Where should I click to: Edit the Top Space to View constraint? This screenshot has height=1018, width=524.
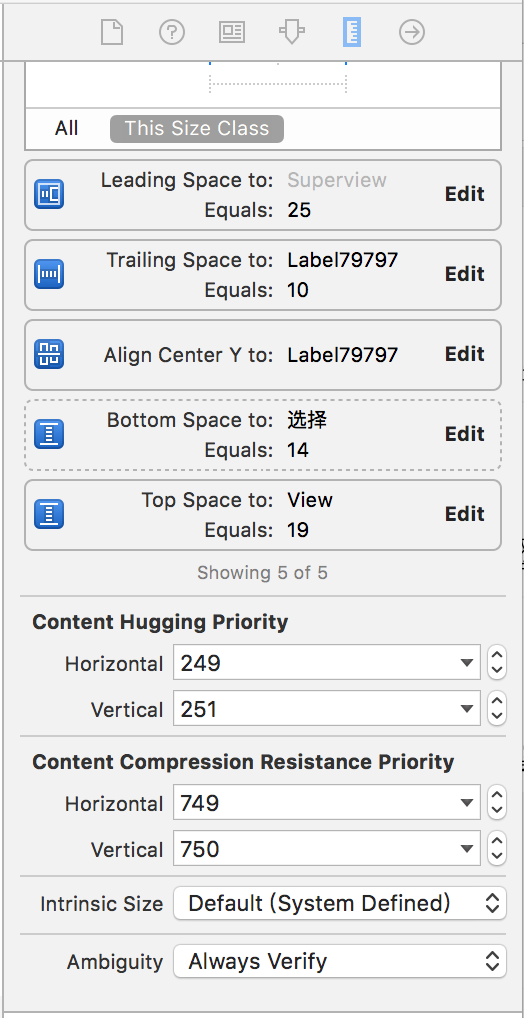pyautogui.click(x=464, y=514)
